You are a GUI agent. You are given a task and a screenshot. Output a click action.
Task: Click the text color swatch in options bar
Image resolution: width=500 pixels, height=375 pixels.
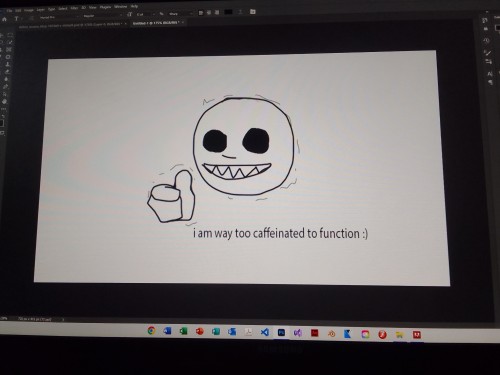tap(228, 12)
